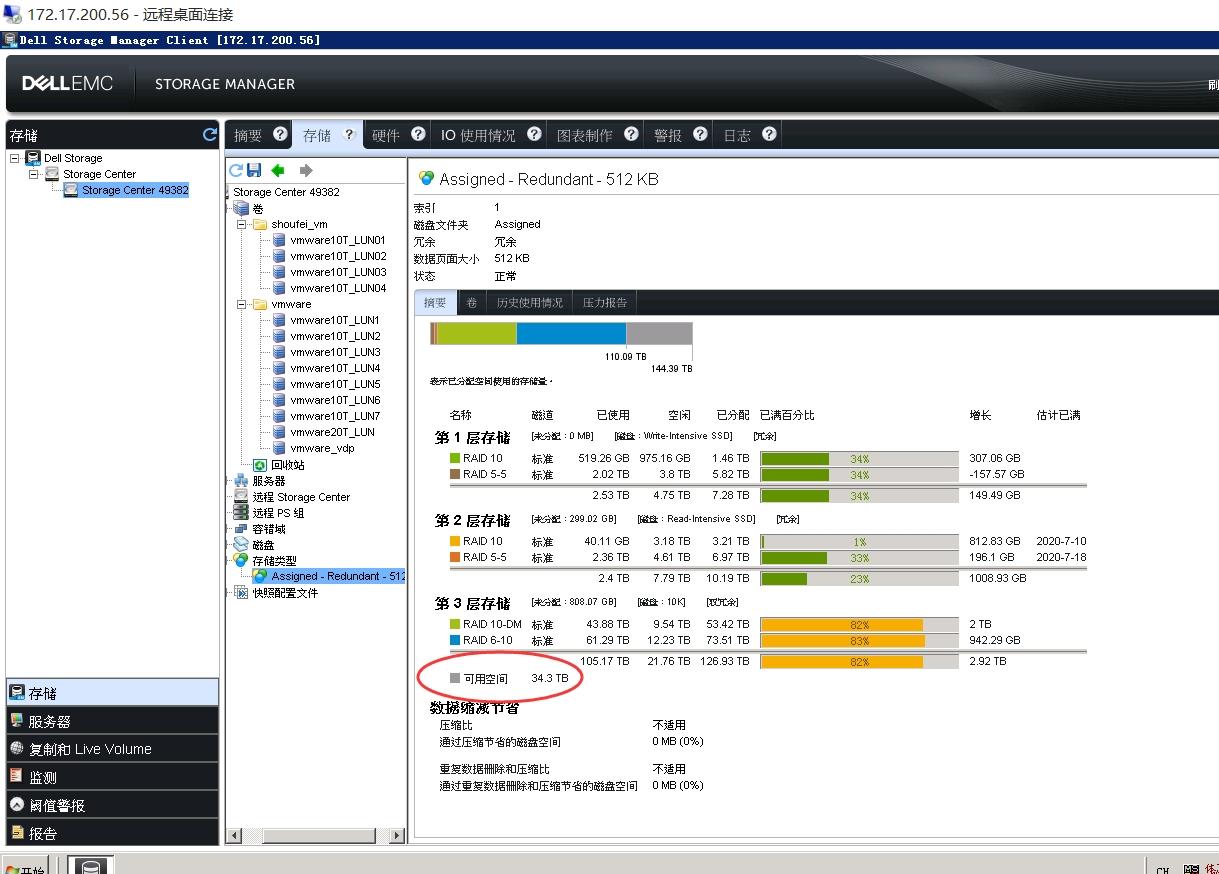
Task: Collapse the Storage Center folder in the left tree
Action: point(34,174)
